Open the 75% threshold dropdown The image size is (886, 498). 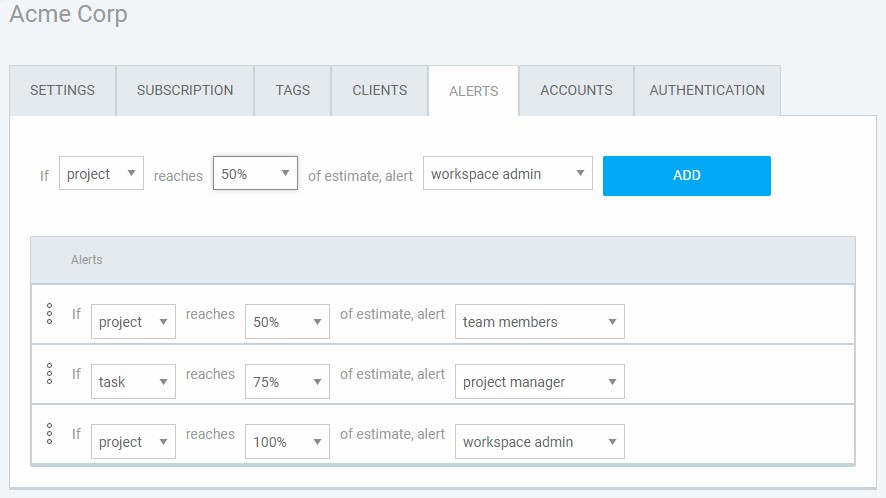(x=287, y=382)
